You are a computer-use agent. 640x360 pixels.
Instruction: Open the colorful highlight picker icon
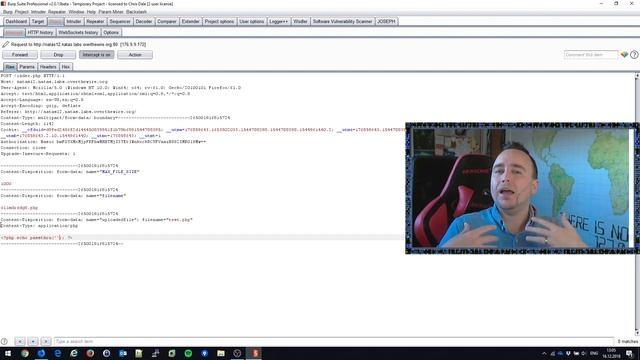pyautogui.click(x=624, y=55)
